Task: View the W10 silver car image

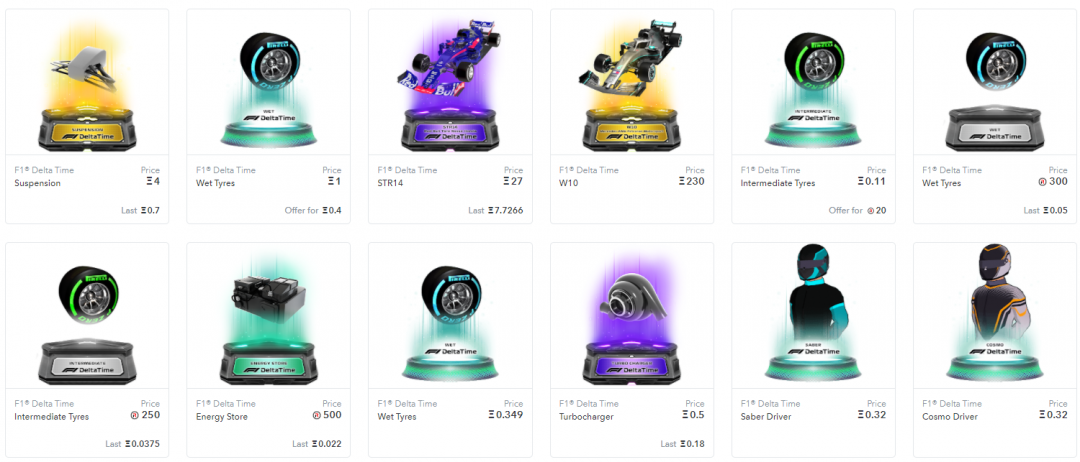Action: pos(632,82)
